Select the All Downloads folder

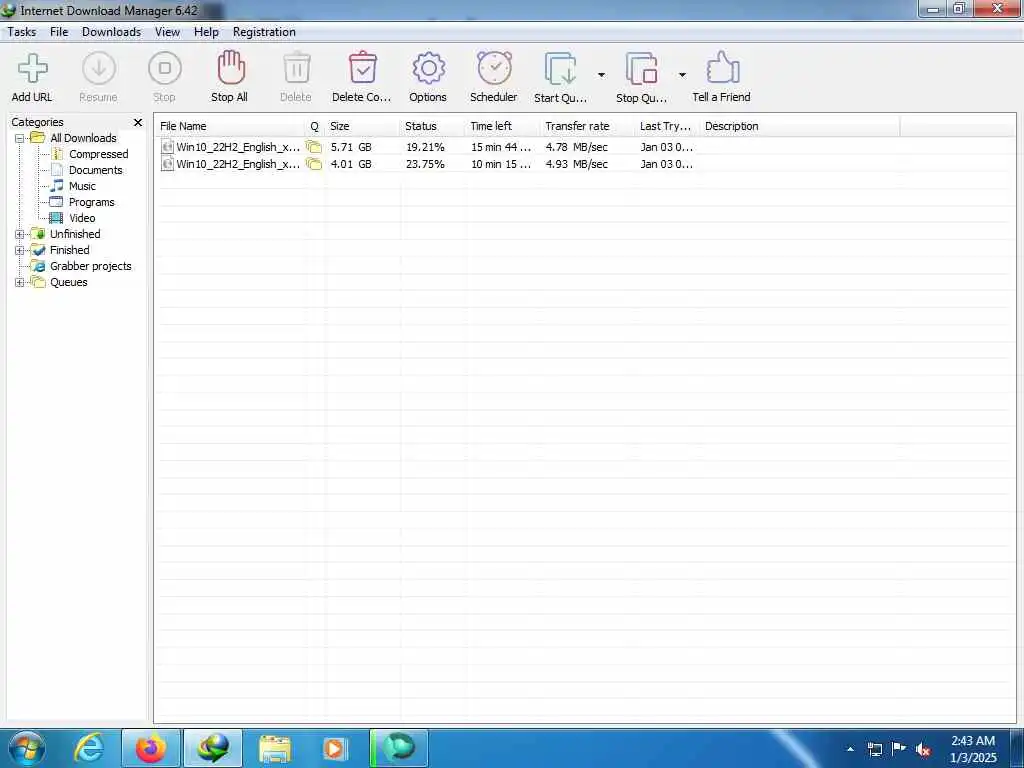point(83,138)
